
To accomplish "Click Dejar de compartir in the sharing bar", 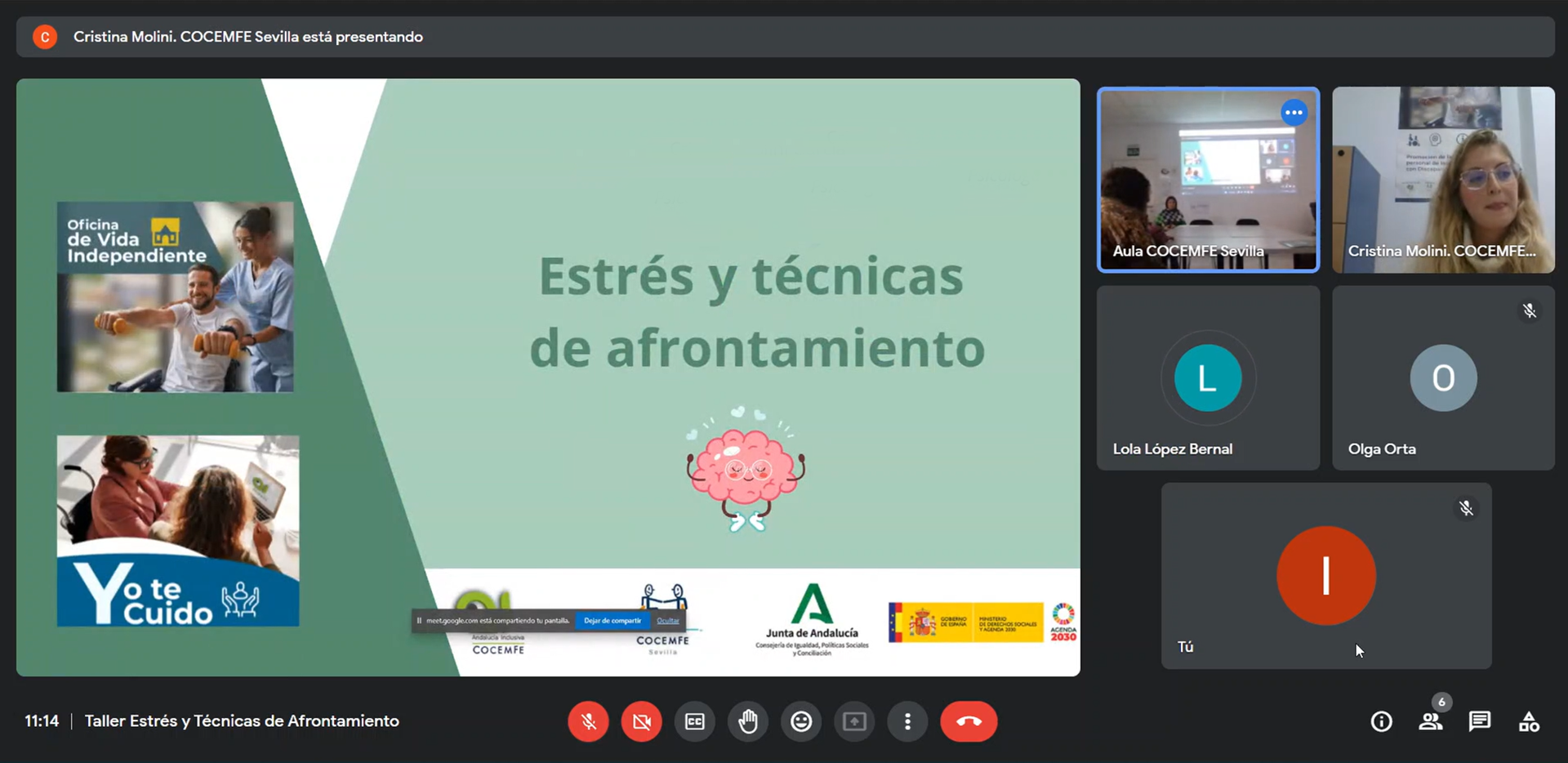I will [612, 621].
